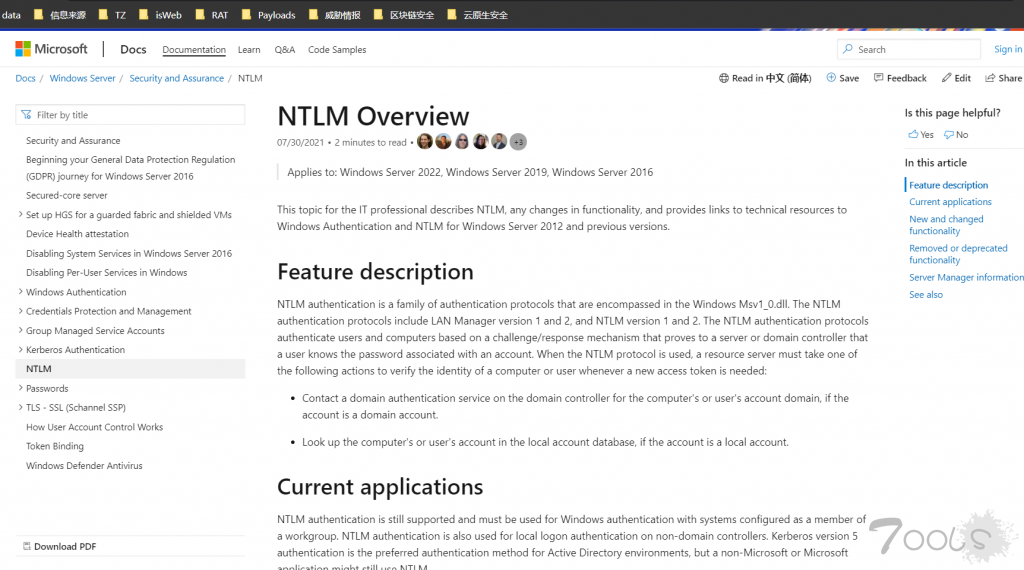This screenshot has width=1024, height=570.
Task: Open How User Account Control Works
Action: click(95, 427)
